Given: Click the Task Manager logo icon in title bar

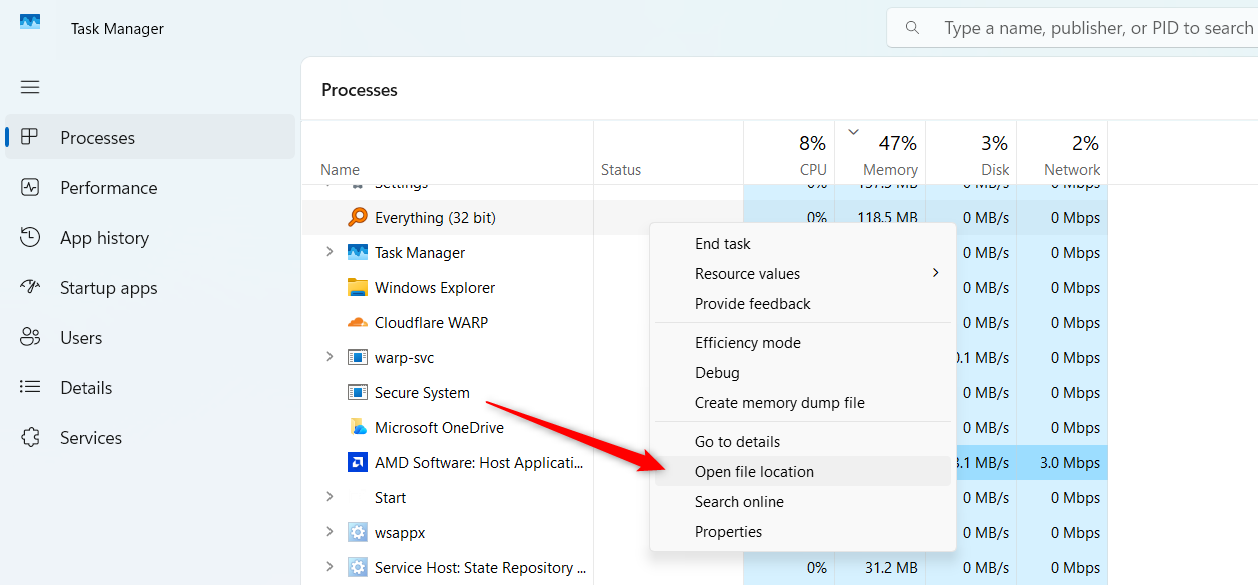Looking at the screenshot, I should click(x=30, y=23).
